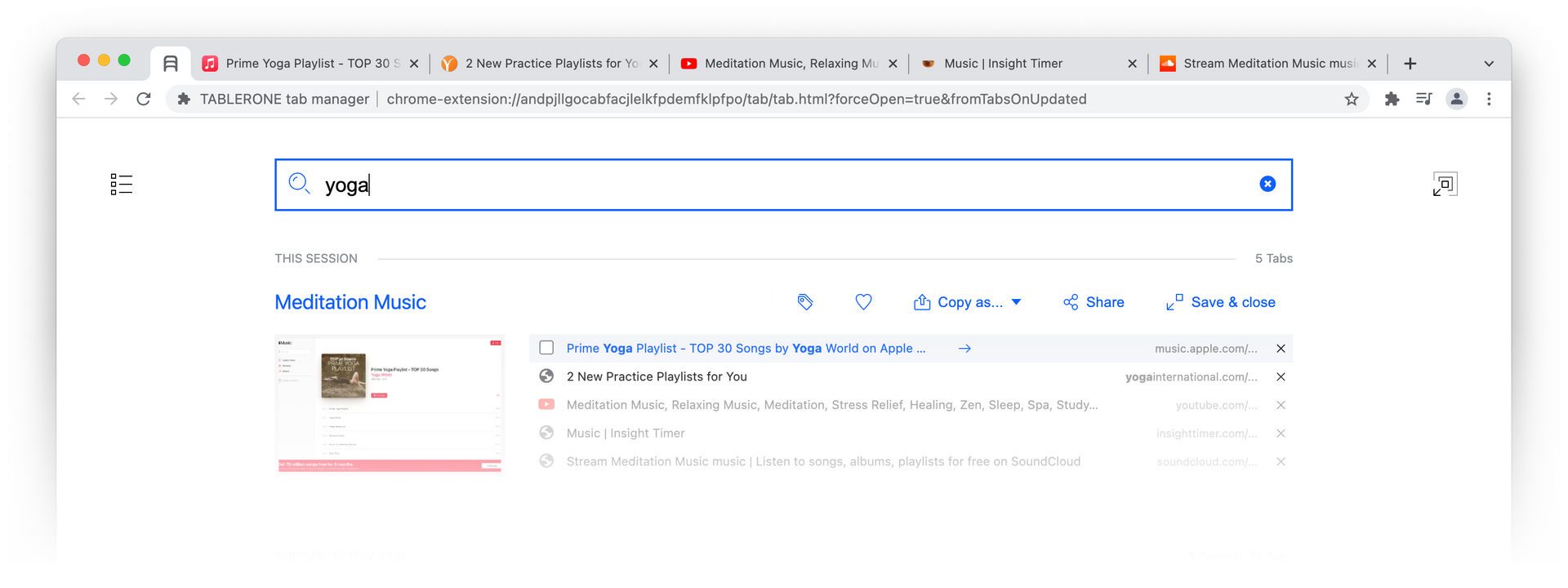Click the expand window icon at right

[1445, 184]
